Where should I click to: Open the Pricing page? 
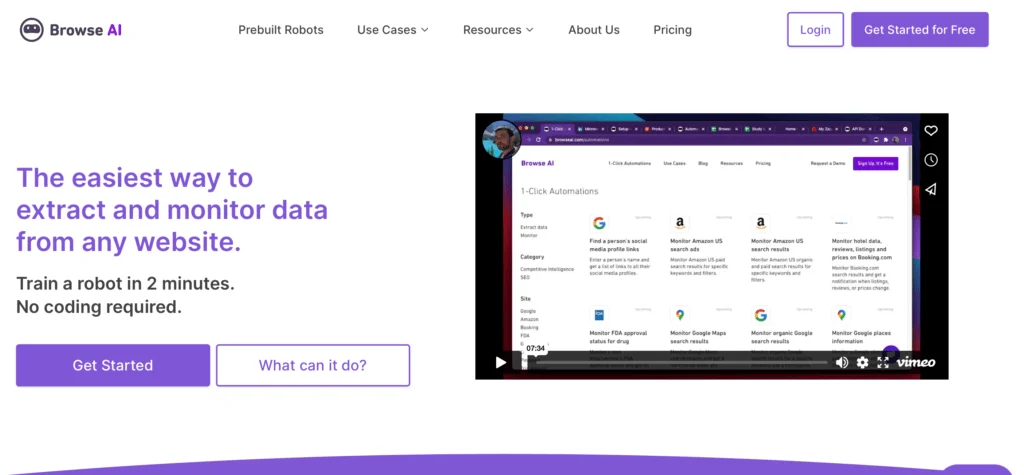(x=673, y=29)
